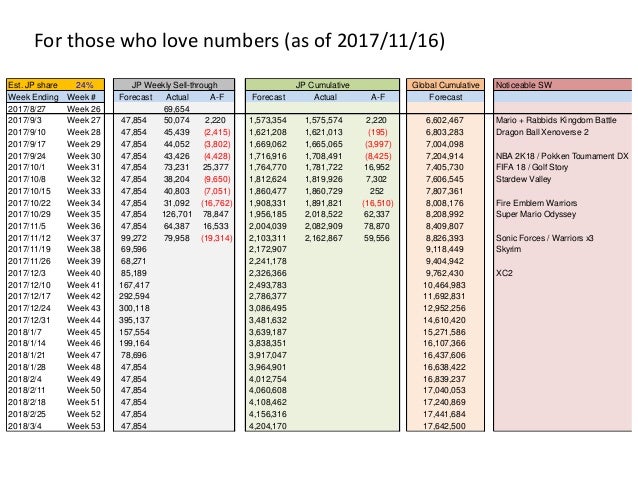The height and width of the screenshot is (479, 638).
Task: Select the final global forecast 17,642,500
Action: coord(444,426)
